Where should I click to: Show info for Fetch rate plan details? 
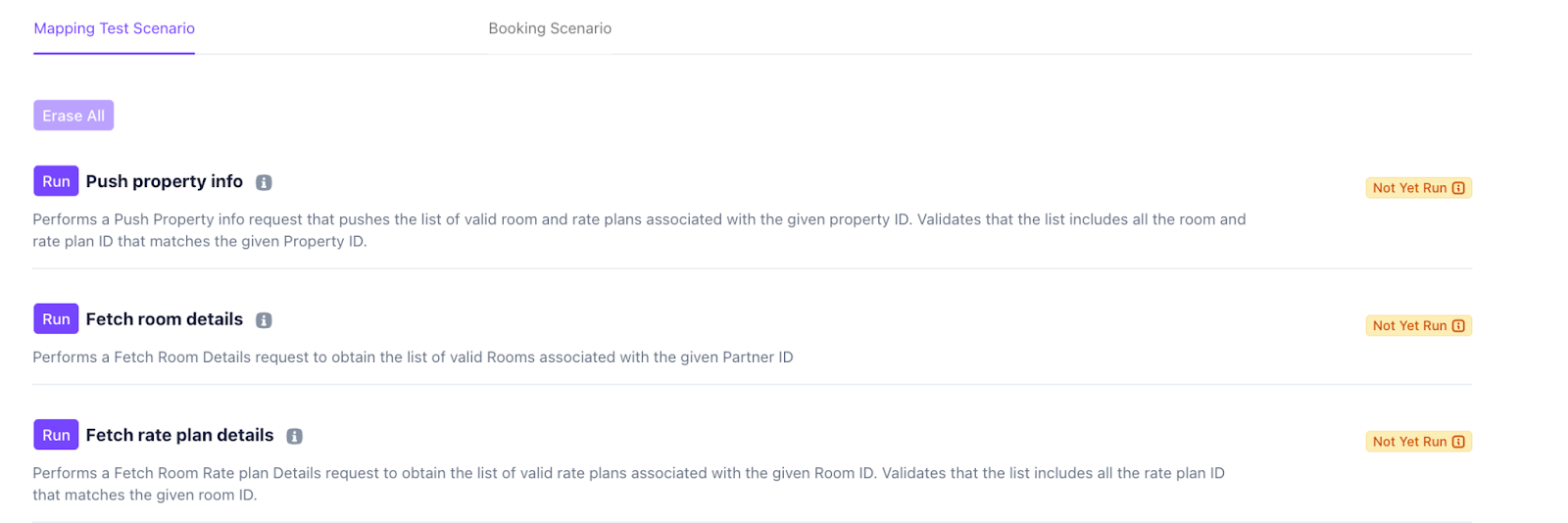point(294,436)
